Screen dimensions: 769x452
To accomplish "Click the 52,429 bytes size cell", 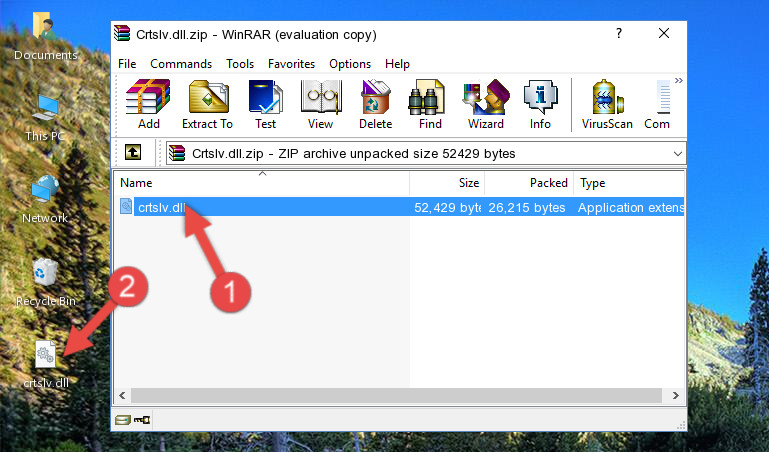I will [x=447, y=207].
